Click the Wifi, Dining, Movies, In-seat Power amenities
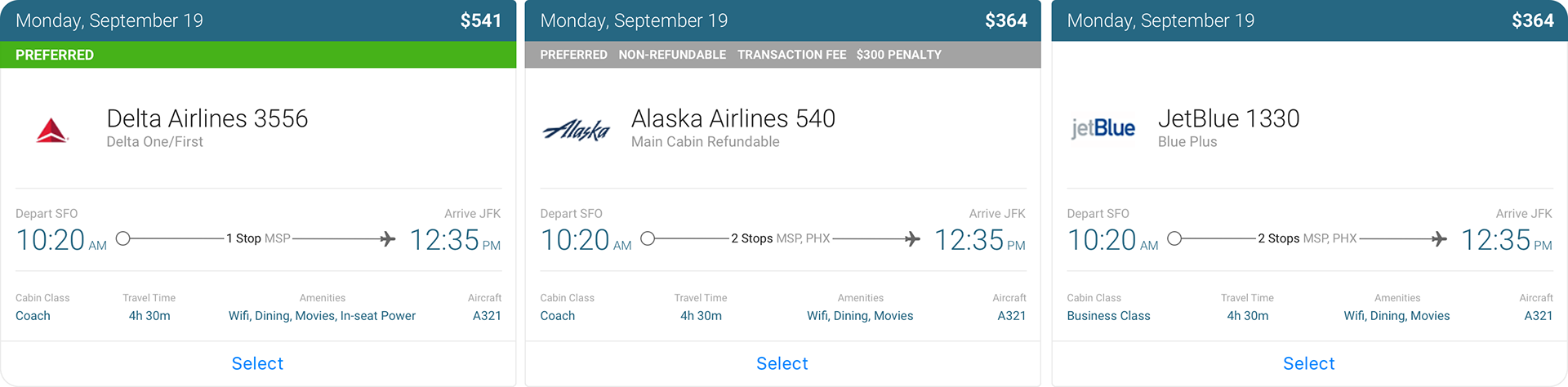Viewport: 1568px width, 387px height. [x=322, y=316]
